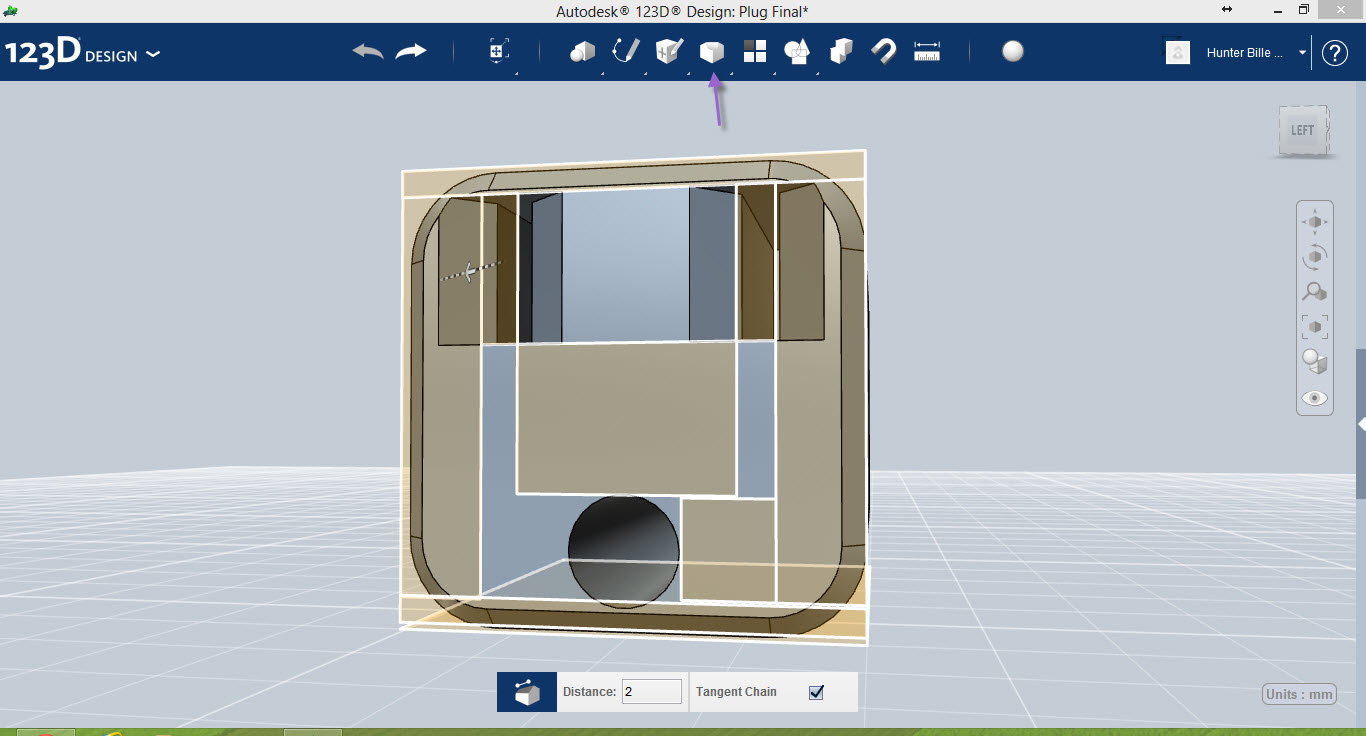This screenshot has height=736, width=1366.
Task: Redo the undone action
Action: coord(411,52)
